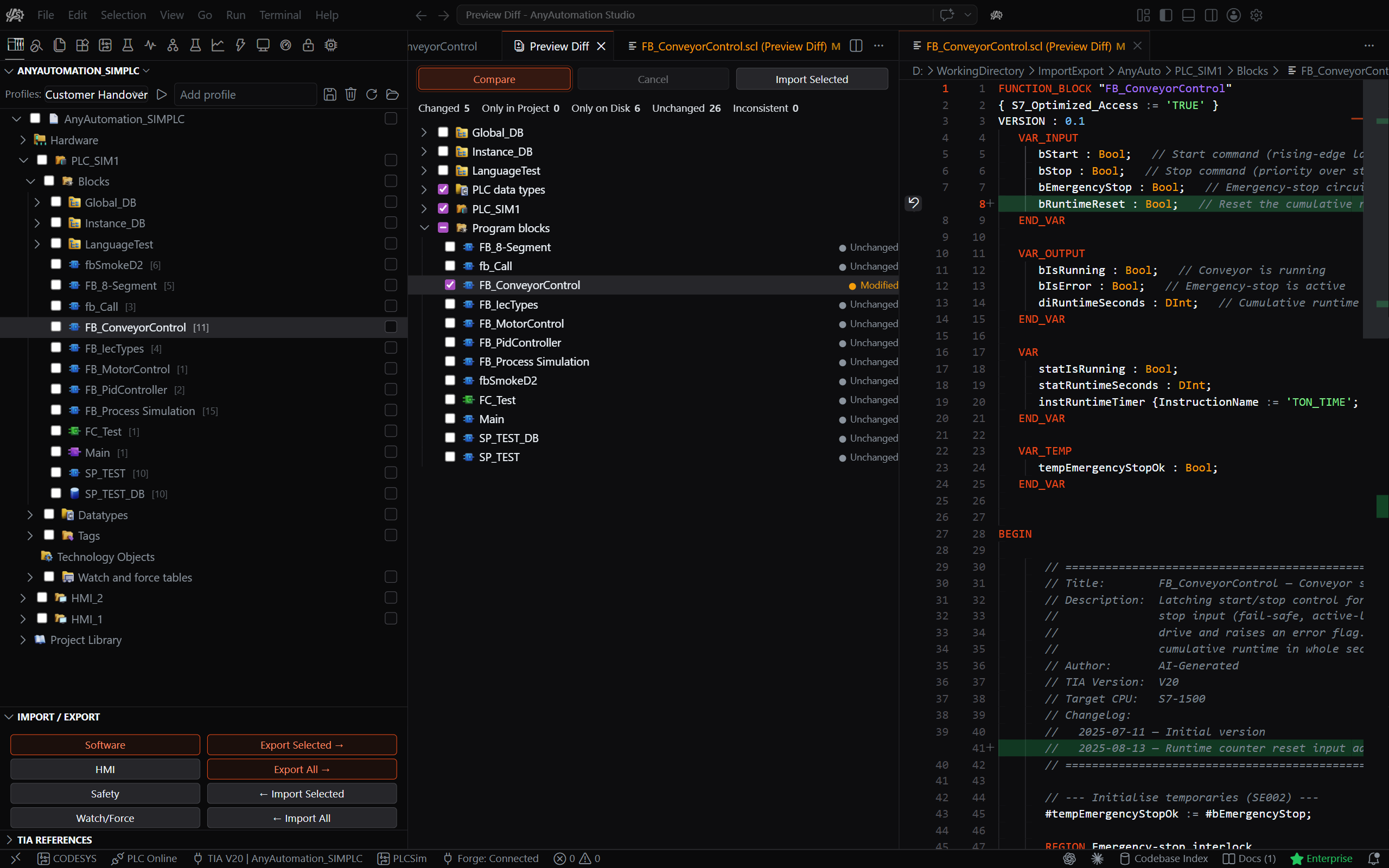
Task: Expand the TIA REFERENCES section
Action: (x=9, y=840)
